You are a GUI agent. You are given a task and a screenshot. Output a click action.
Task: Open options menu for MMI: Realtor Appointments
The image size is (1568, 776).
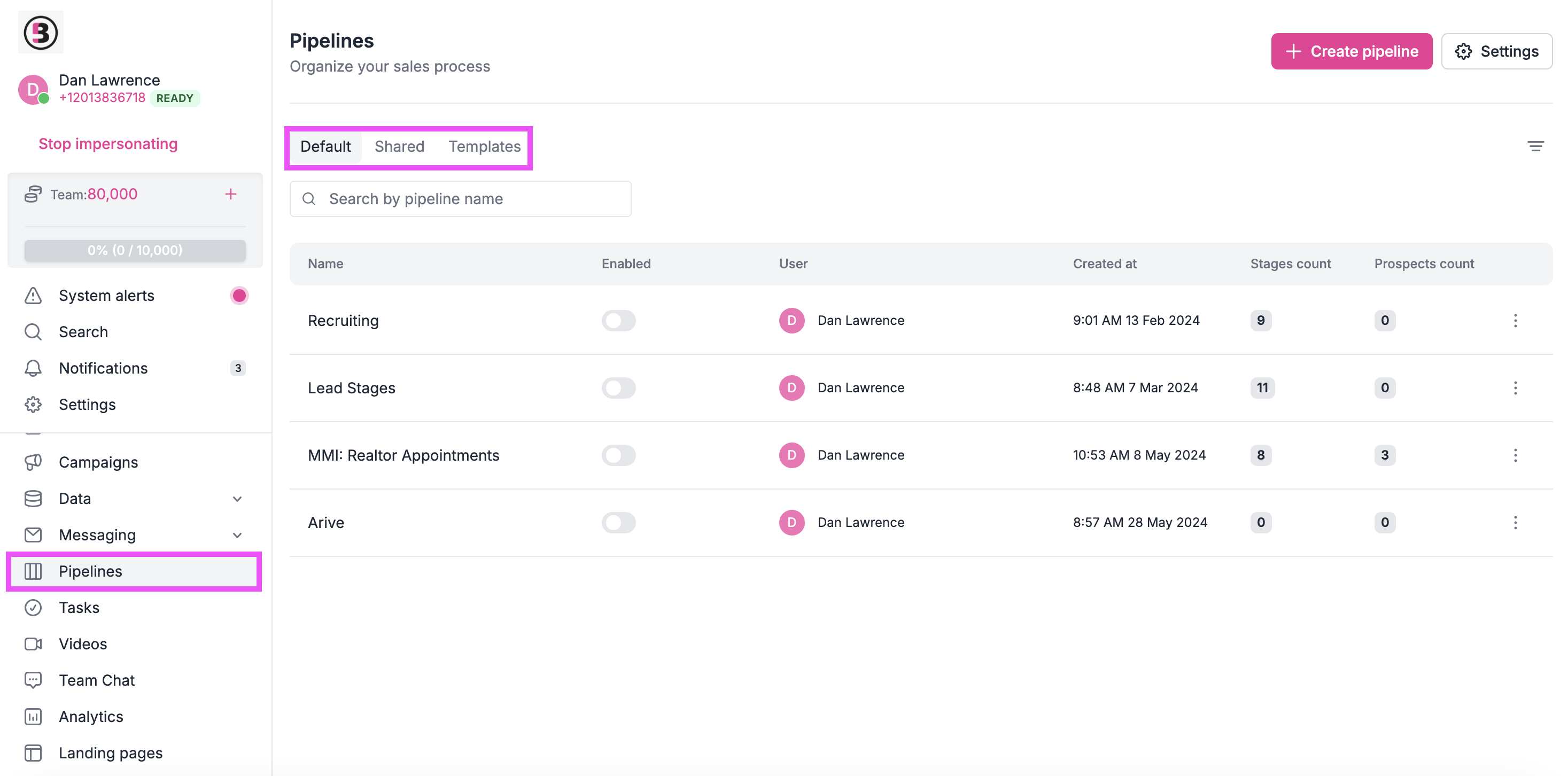(1515, 455)
